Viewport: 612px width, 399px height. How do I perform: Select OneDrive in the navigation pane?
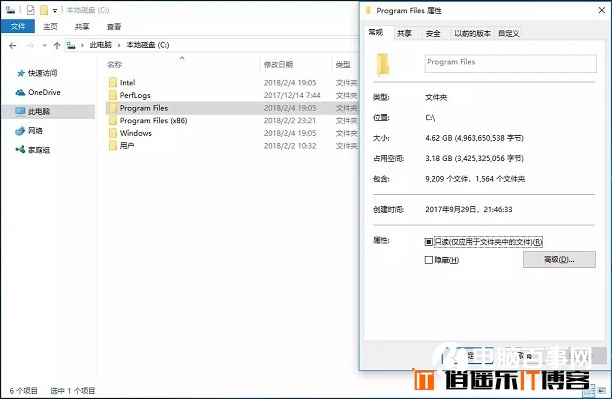coord(38,92)
